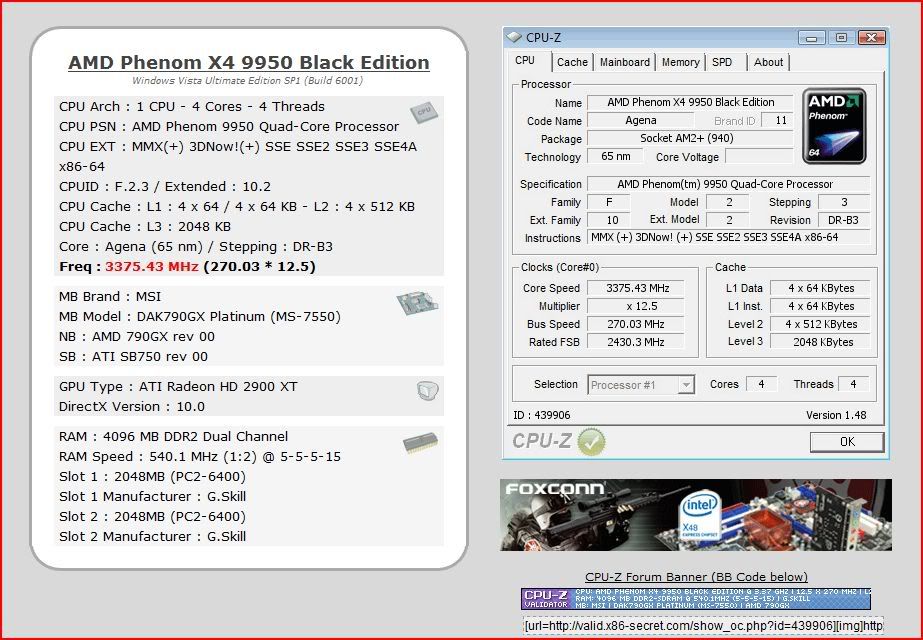Open the Cache tab
This screenshot has height=640, width=923.
(x=572, y=62)
